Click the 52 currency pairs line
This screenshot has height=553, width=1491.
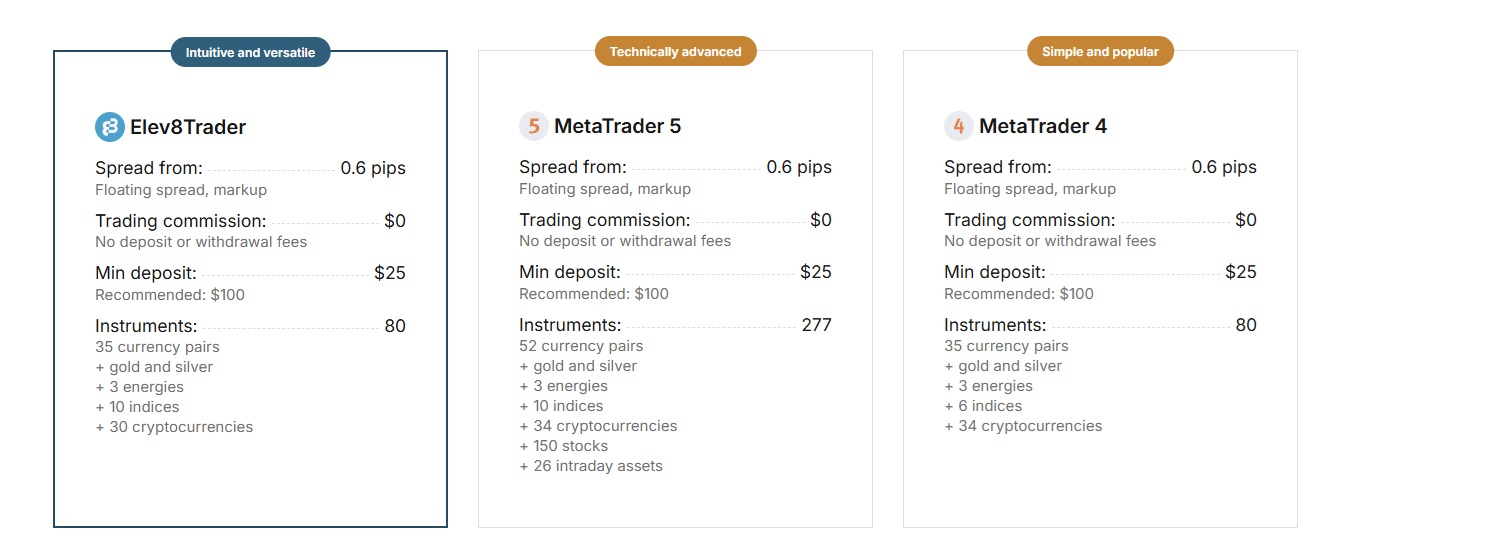pos(581,346)
